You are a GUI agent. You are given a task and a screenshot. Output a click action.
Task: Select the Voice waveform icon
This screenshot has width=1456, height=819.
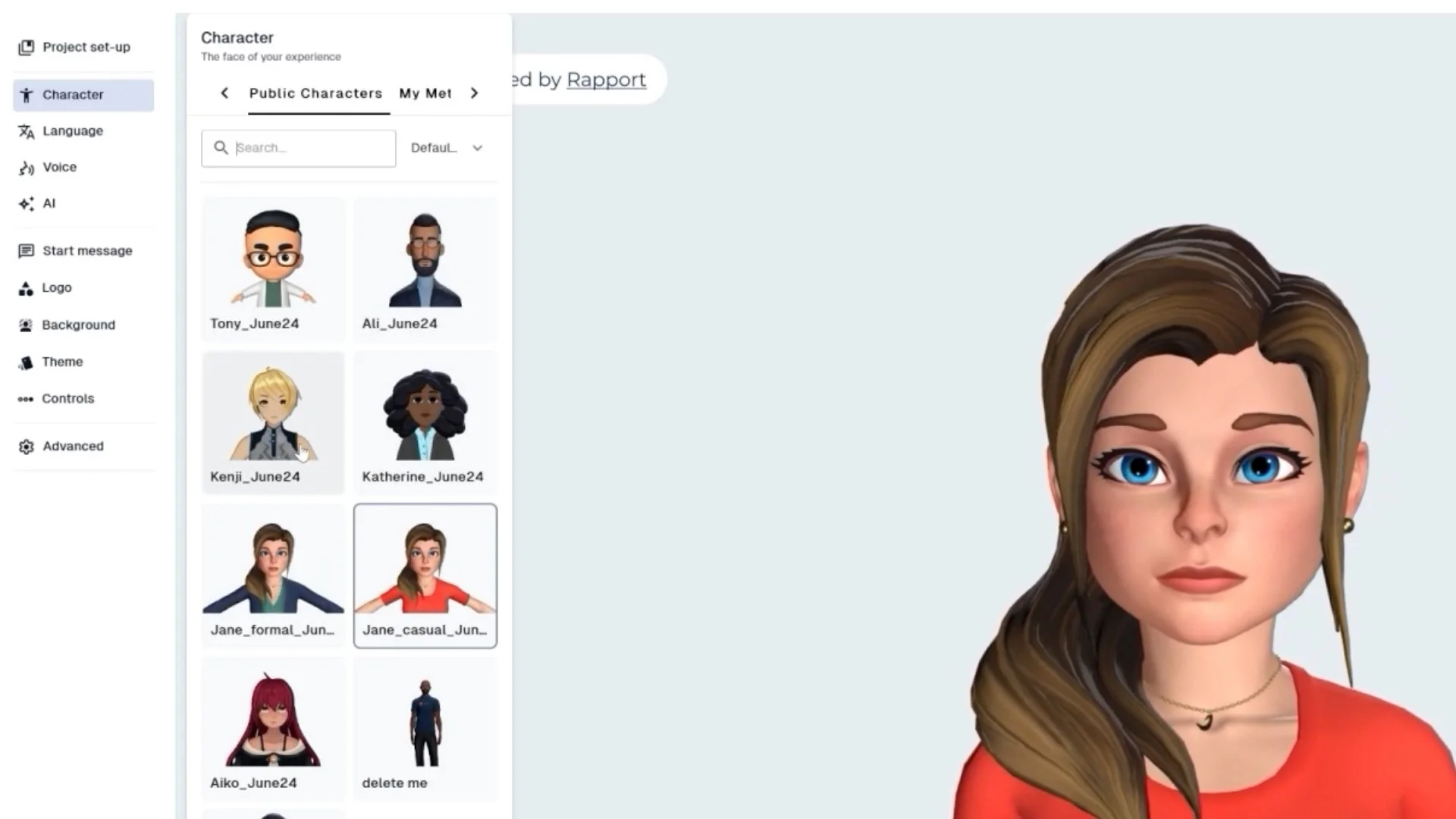pyautogui.click(x=26, y=168)
